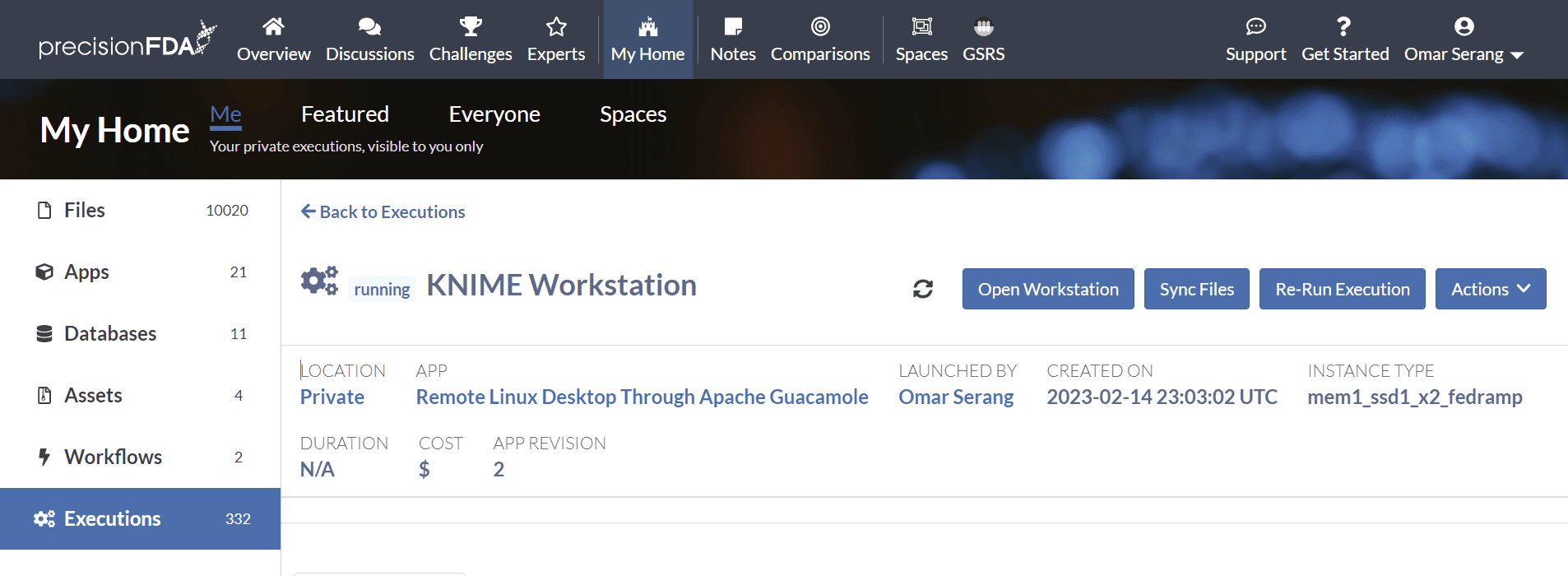Select Databases in the sidebar
The image size is (1568, 576).
[x=110, y=333]
